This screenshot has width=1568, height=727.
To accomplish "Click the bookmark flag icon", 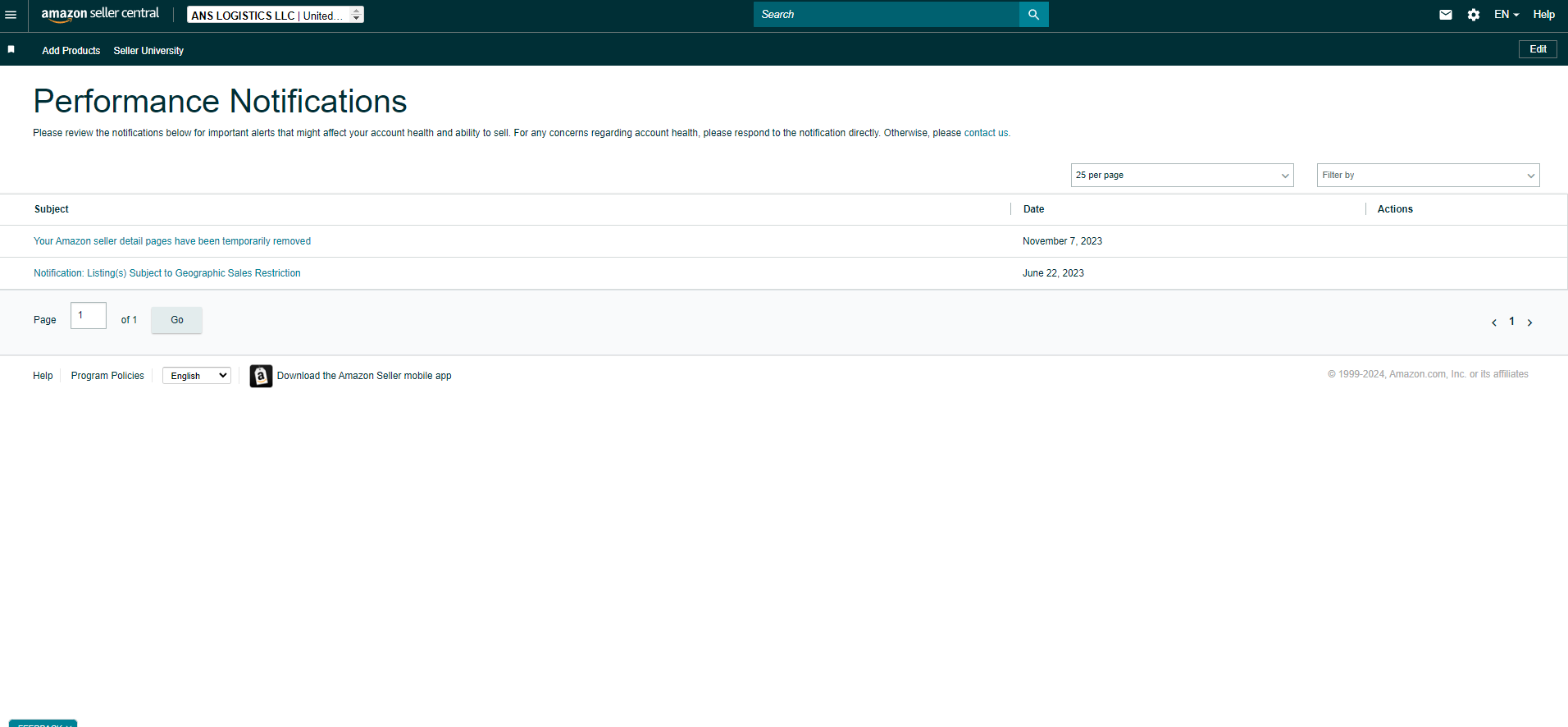I will click(x=11, y=49).
